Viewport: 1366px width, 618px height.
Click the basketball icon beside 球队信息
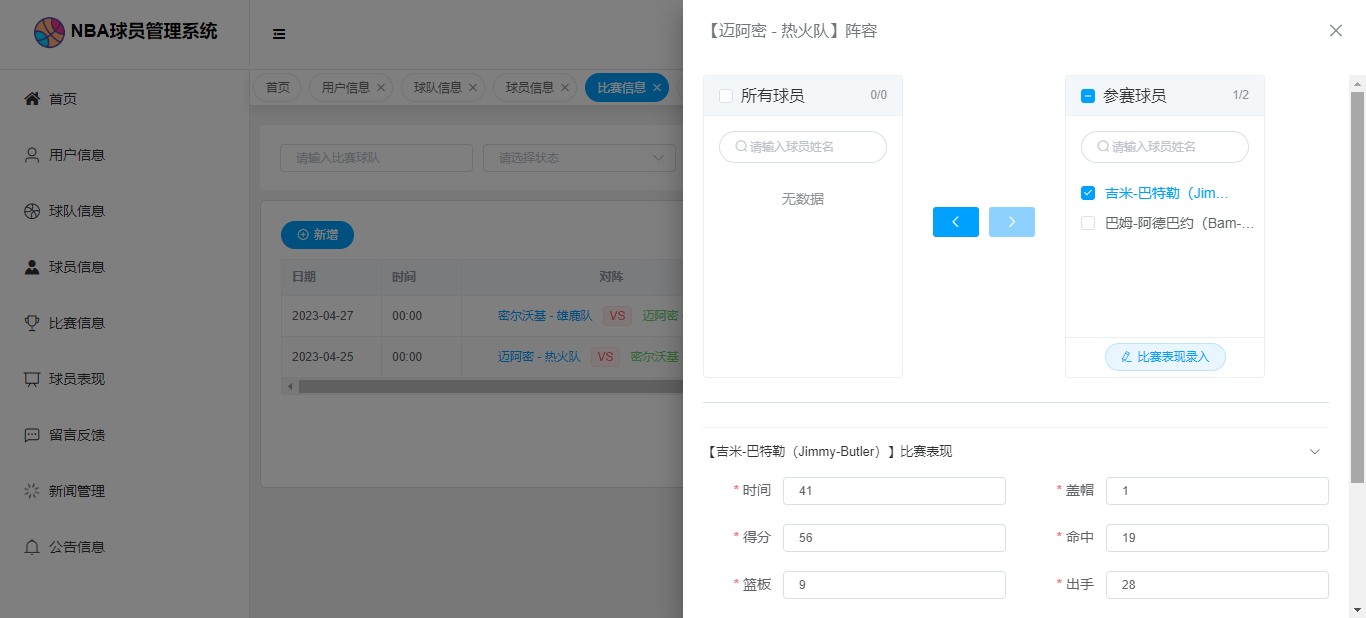32,211
